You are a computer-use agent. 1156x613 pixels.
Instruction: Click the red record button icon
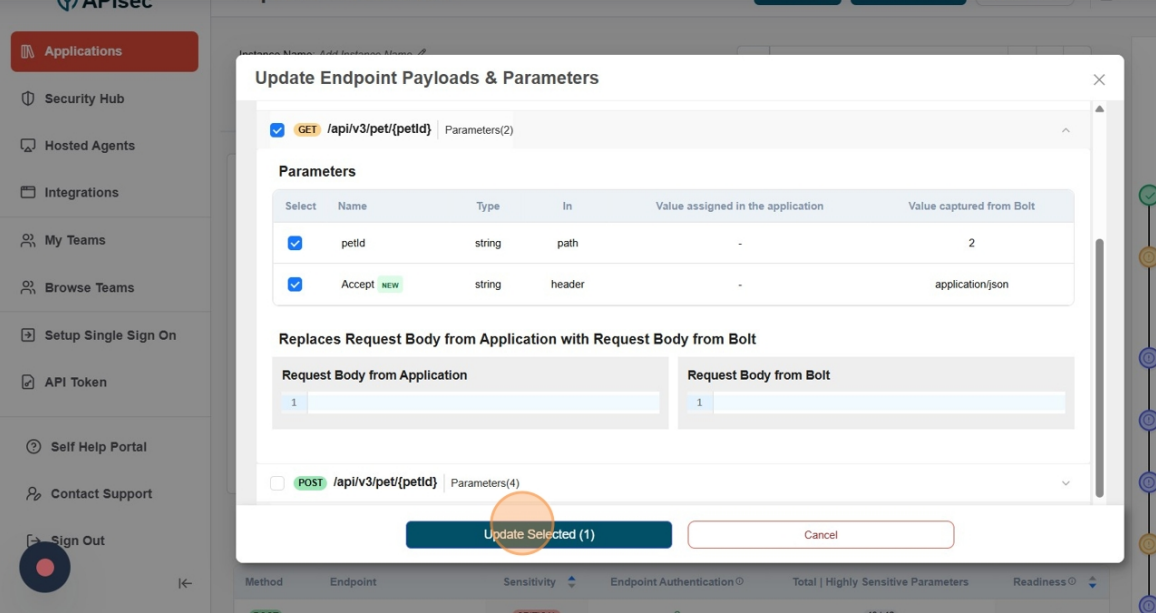click(45, 568)
